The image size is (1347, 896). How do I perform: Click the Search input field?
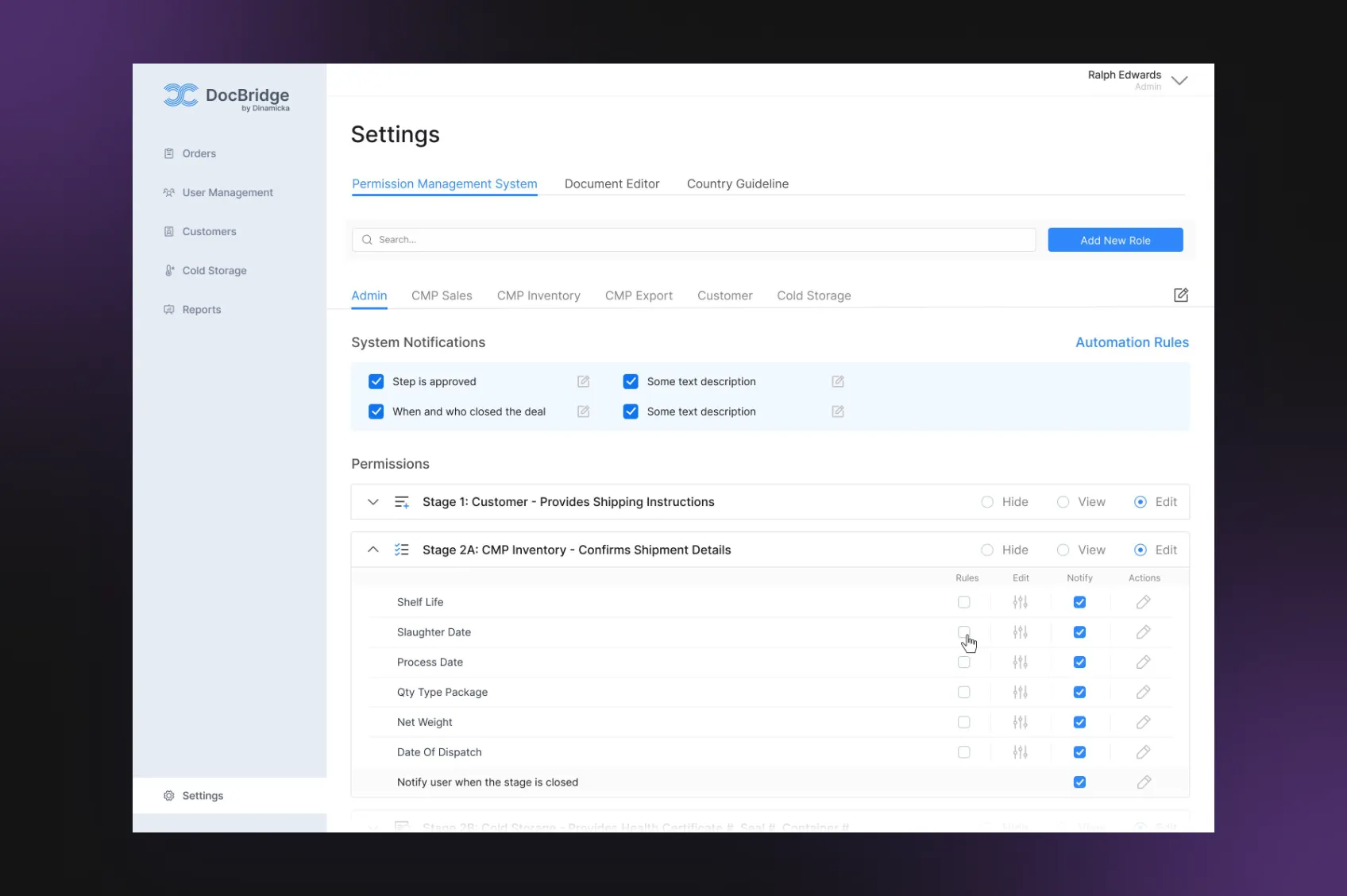[x=699, y=240]
